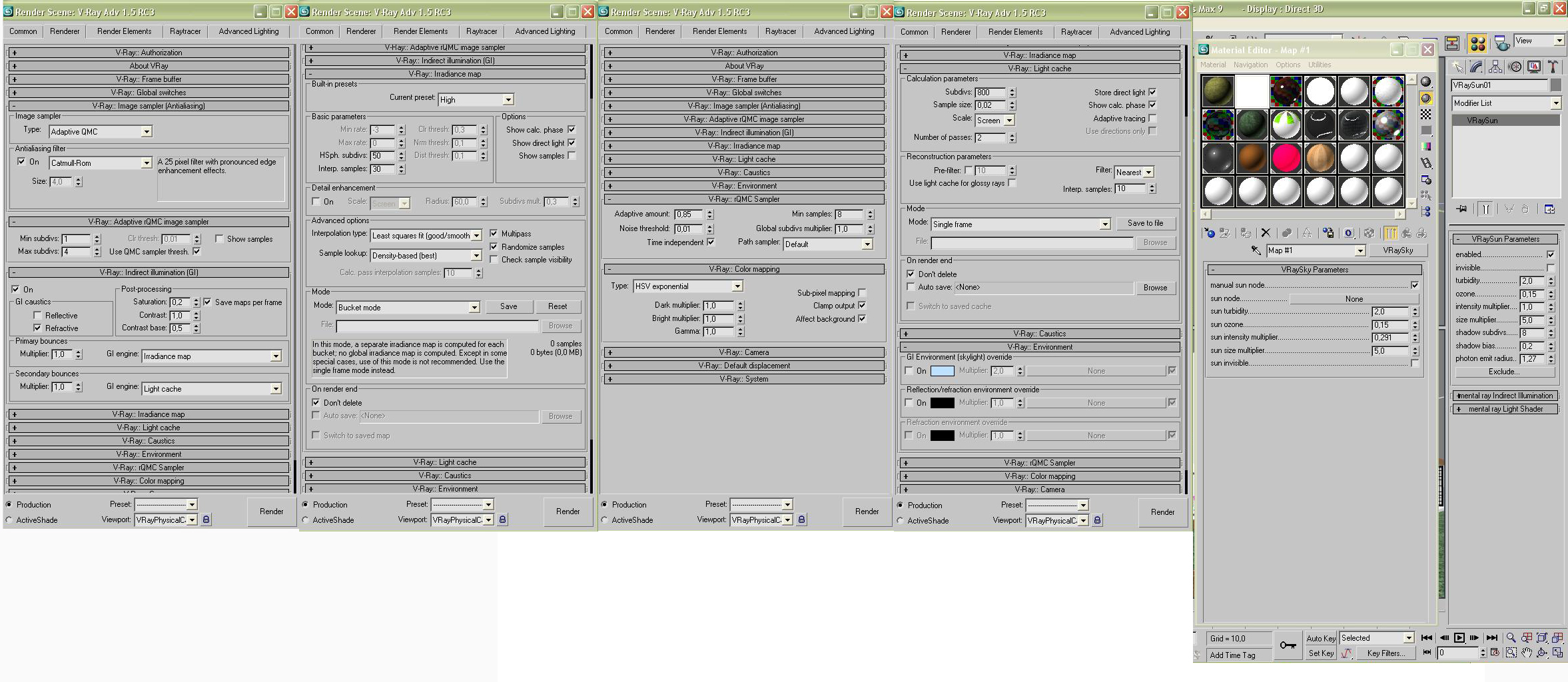Click the Go to Parent icon

pyautogui.click(x=1406, y=232)
